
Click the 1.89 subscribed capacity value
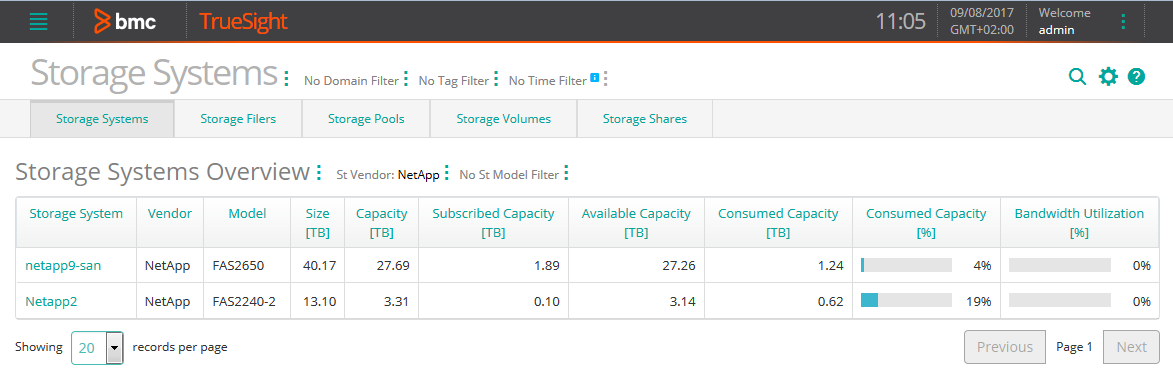(548, 265)
